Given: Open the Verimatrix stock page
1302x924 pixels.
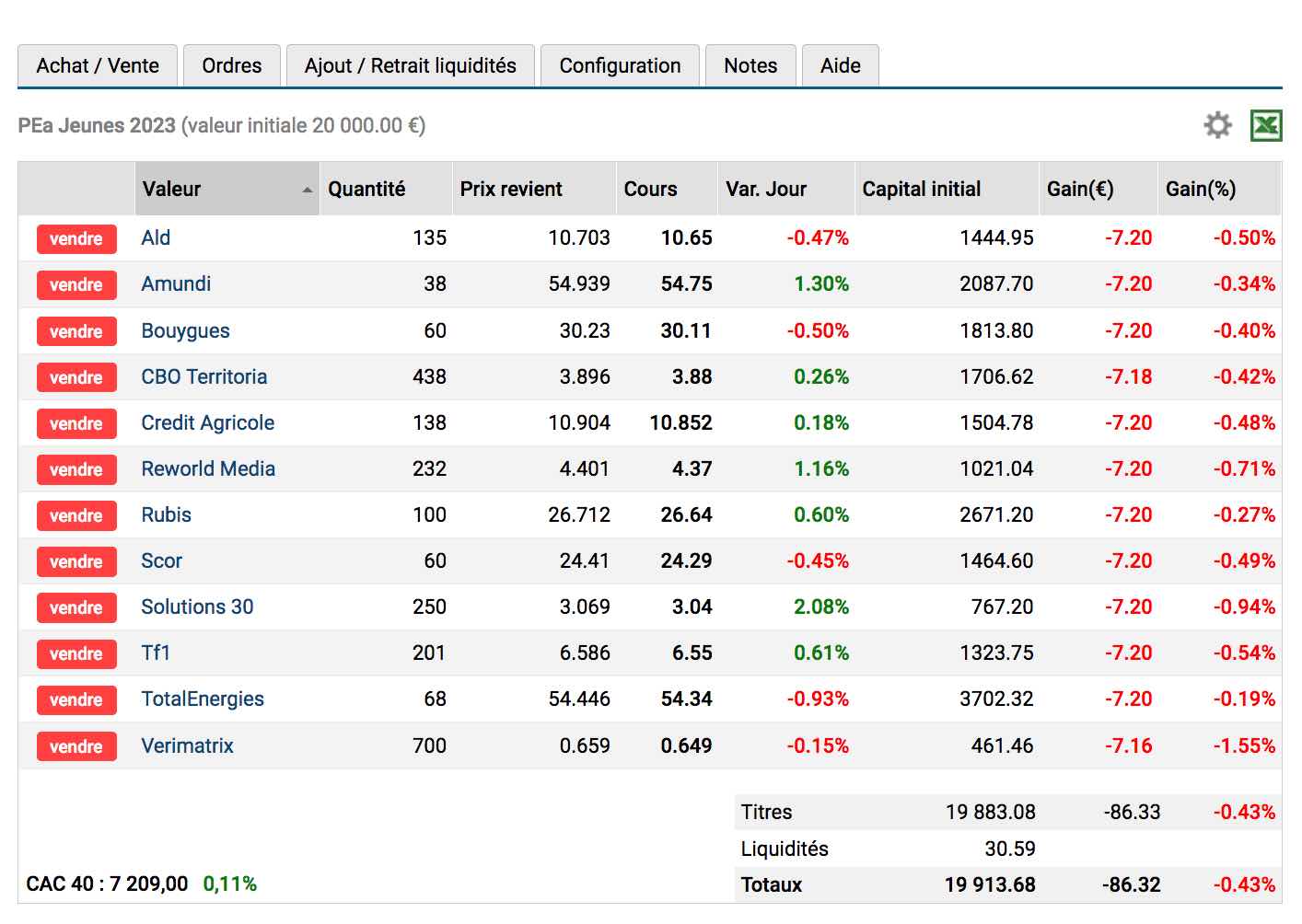Looking at the screenshot, I should 187,745.
